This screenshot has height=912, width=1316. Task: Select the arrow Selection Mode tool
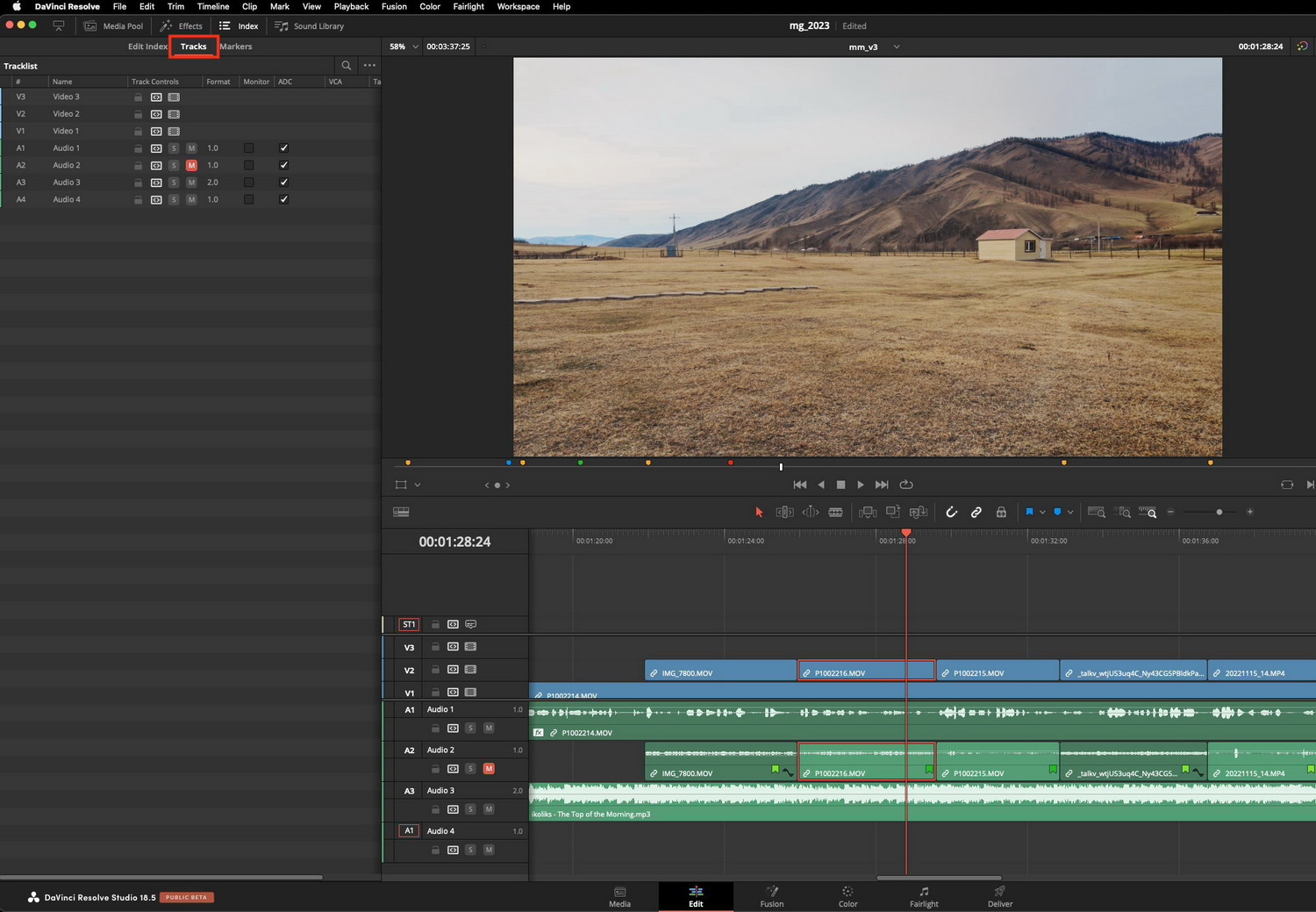tap(759, 512)
